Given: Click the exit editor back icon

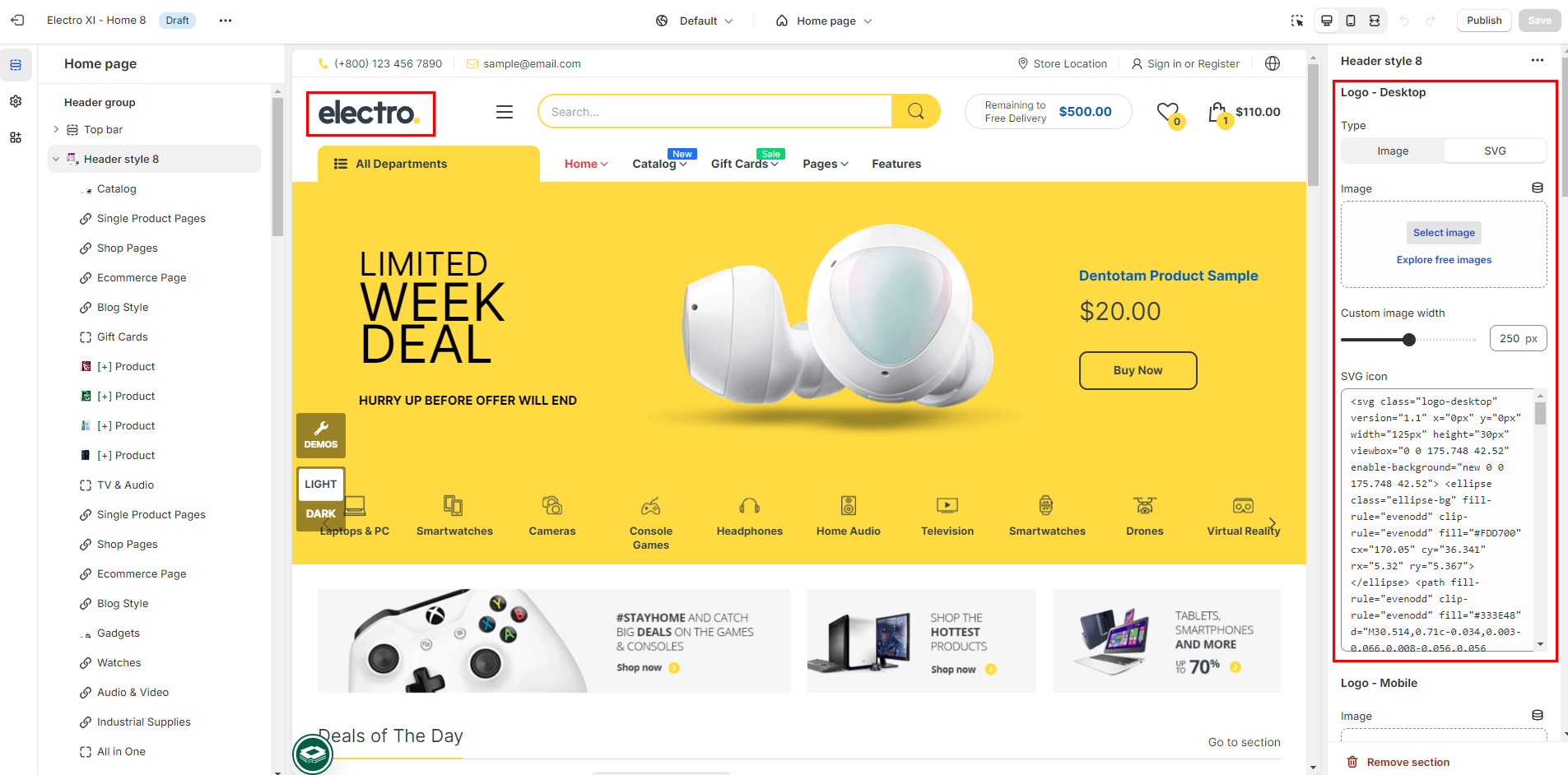Looking at the screenshot, I should pyautogui.click(x=17, y=21).
